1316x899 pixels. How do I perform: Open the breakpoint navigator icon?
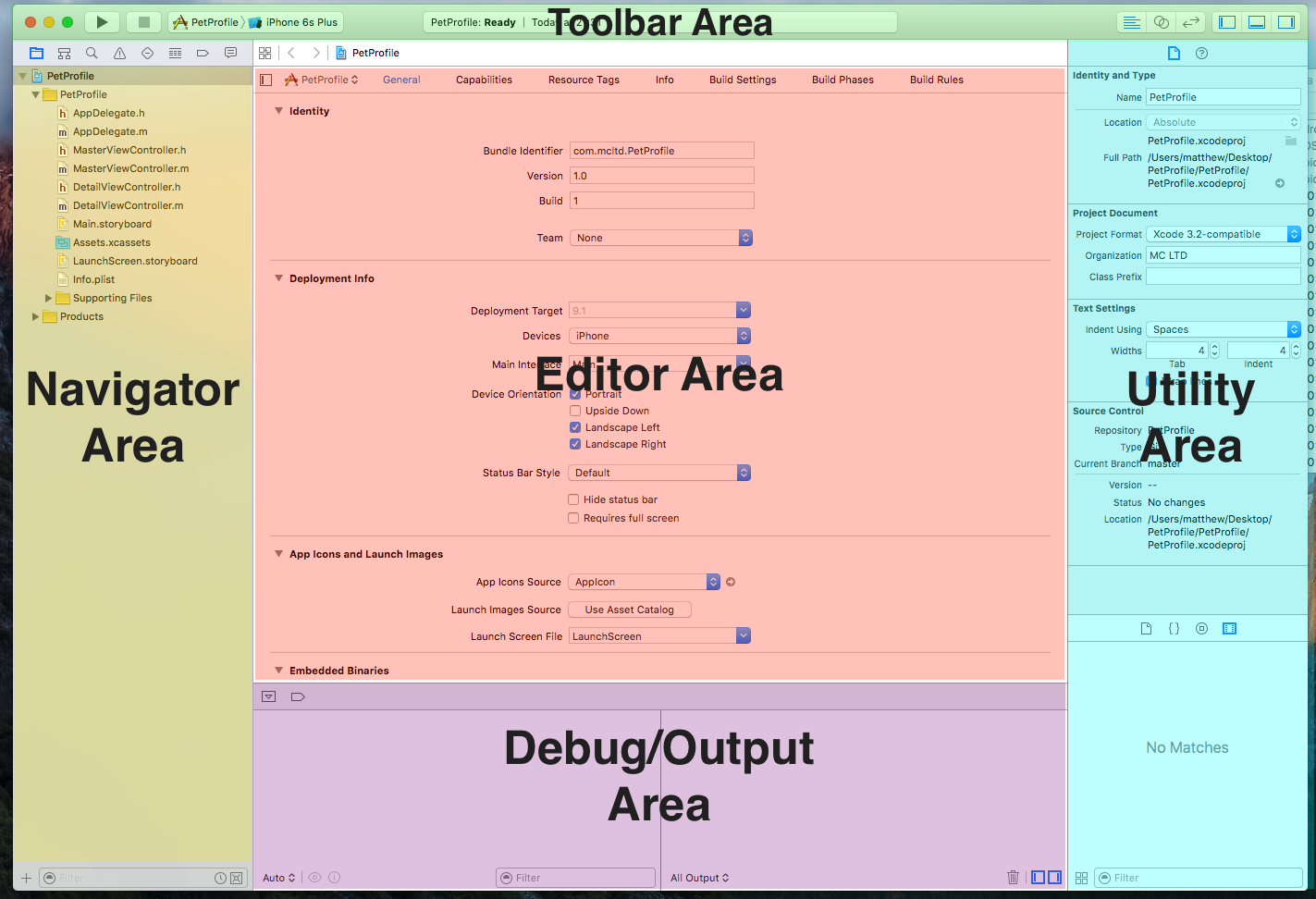203,54
